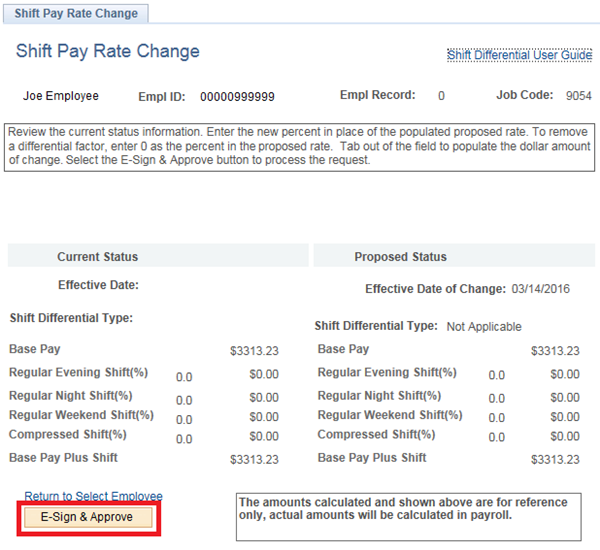The height and width of the screenshot is (550, 600).
Task: Click Return to Select Employee link
Action: click(93, 496)
